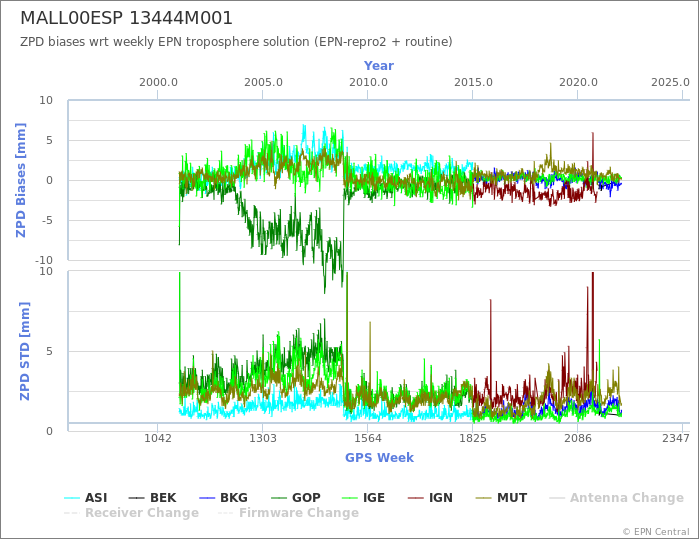Toggle the IGN series in legend

coord(431,498)
